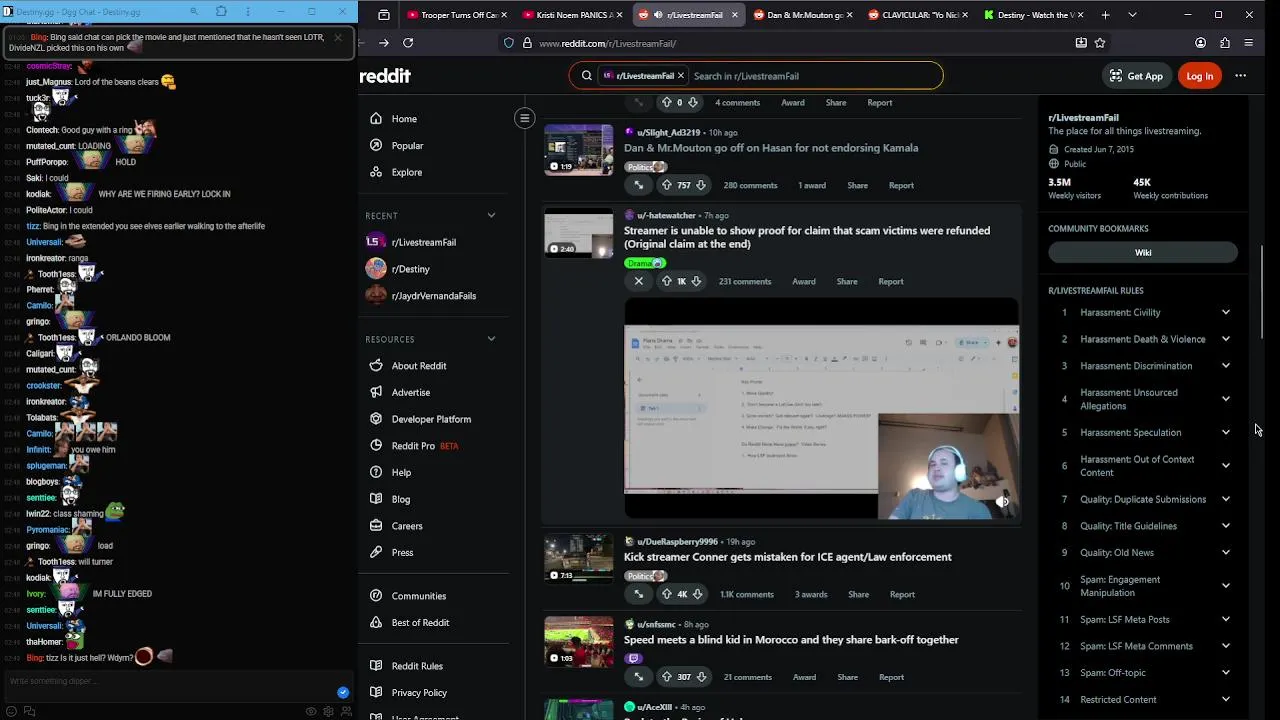Screen dimensions: 1280x720
Task: Open 1.1K comments on Conner post
Action: tap(747, 594)
